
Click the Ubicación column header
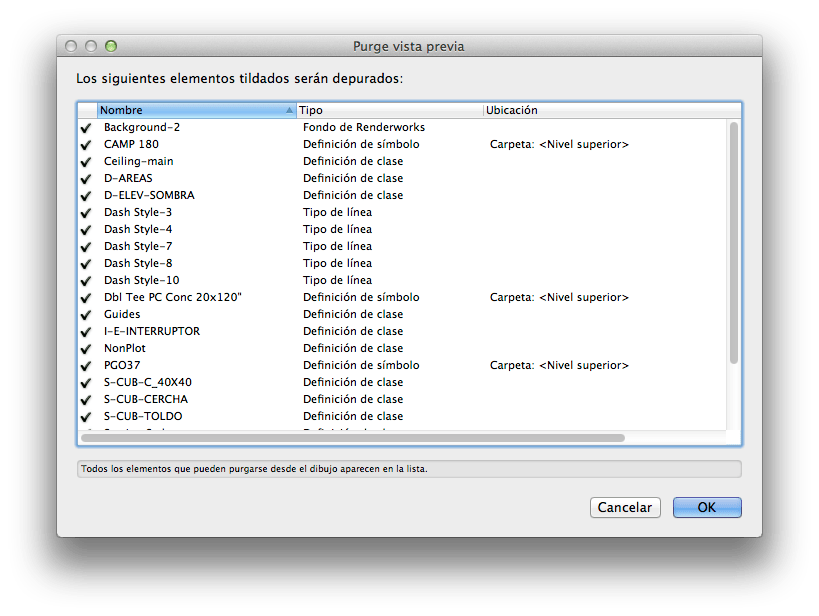(x=610, y=110)
